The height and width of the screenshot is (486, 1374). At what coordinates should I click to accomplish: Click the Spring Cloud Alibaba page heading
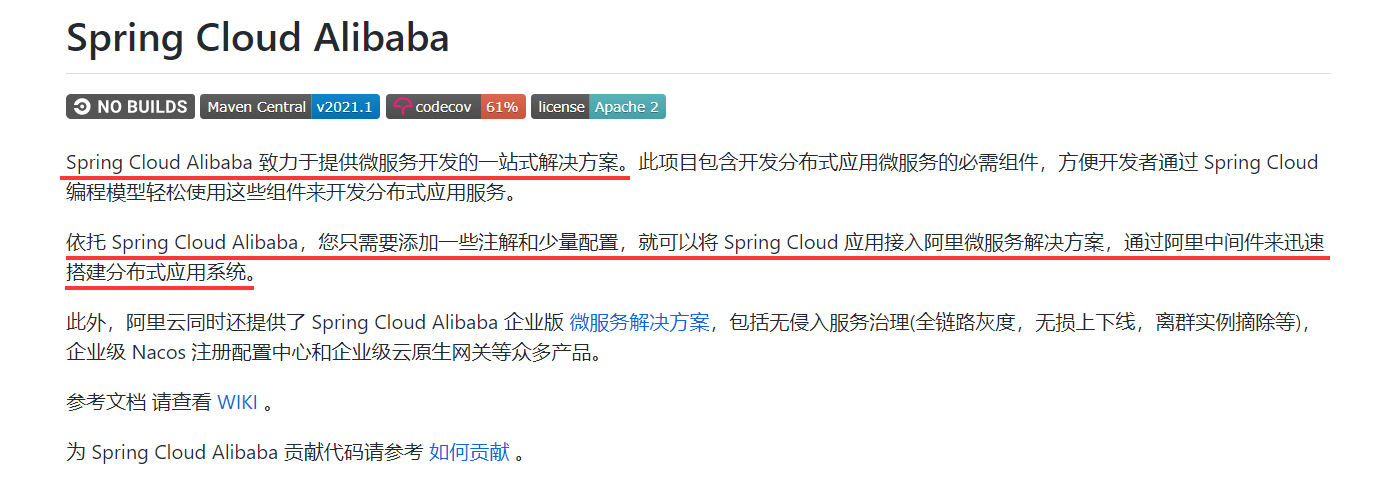coord(257,38)
